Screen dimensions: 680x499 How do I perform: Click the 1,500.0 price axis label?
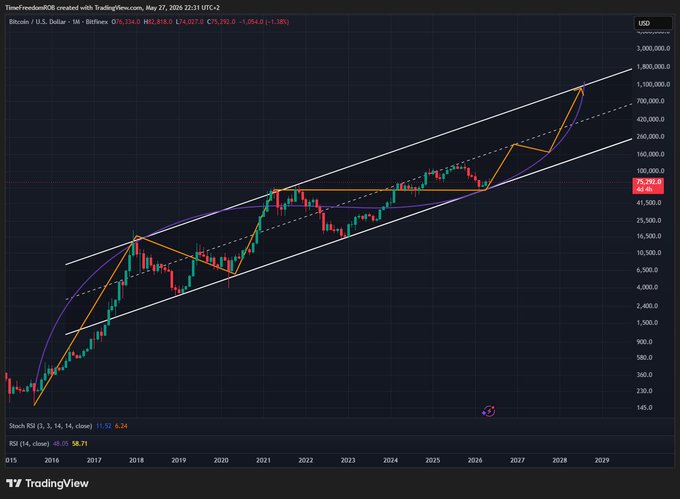coord(647,323)
